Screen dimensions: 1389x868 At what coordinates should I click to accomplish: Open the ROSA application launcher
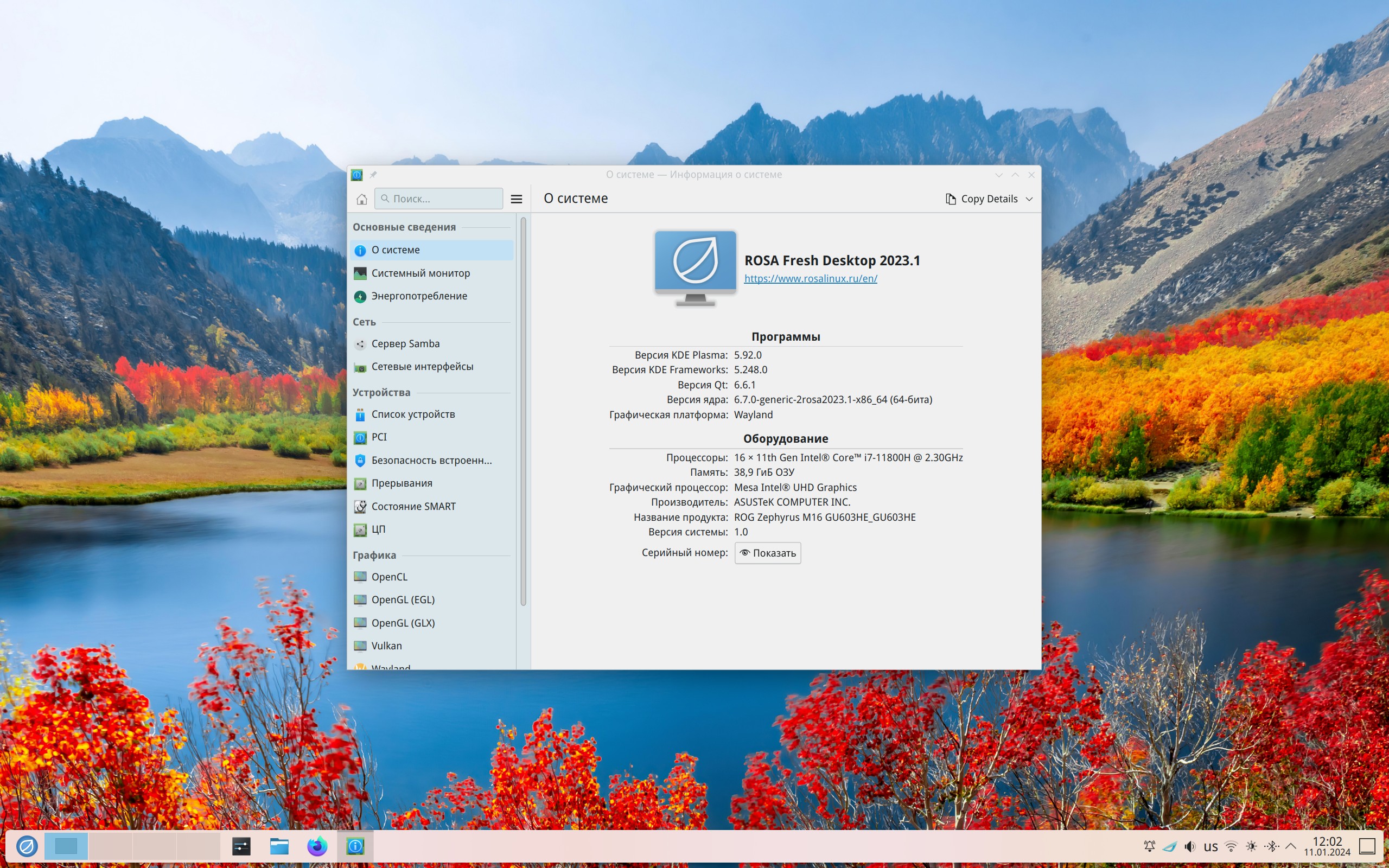point(27,846)
